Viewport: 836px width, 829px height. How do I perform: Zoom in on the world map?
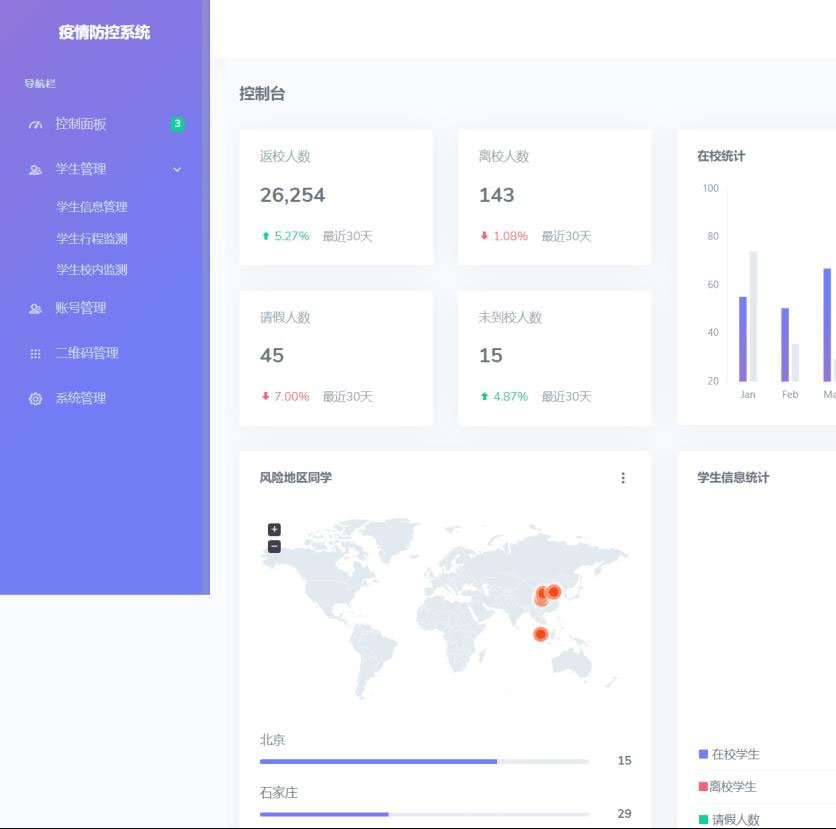(x=274, y=529)
